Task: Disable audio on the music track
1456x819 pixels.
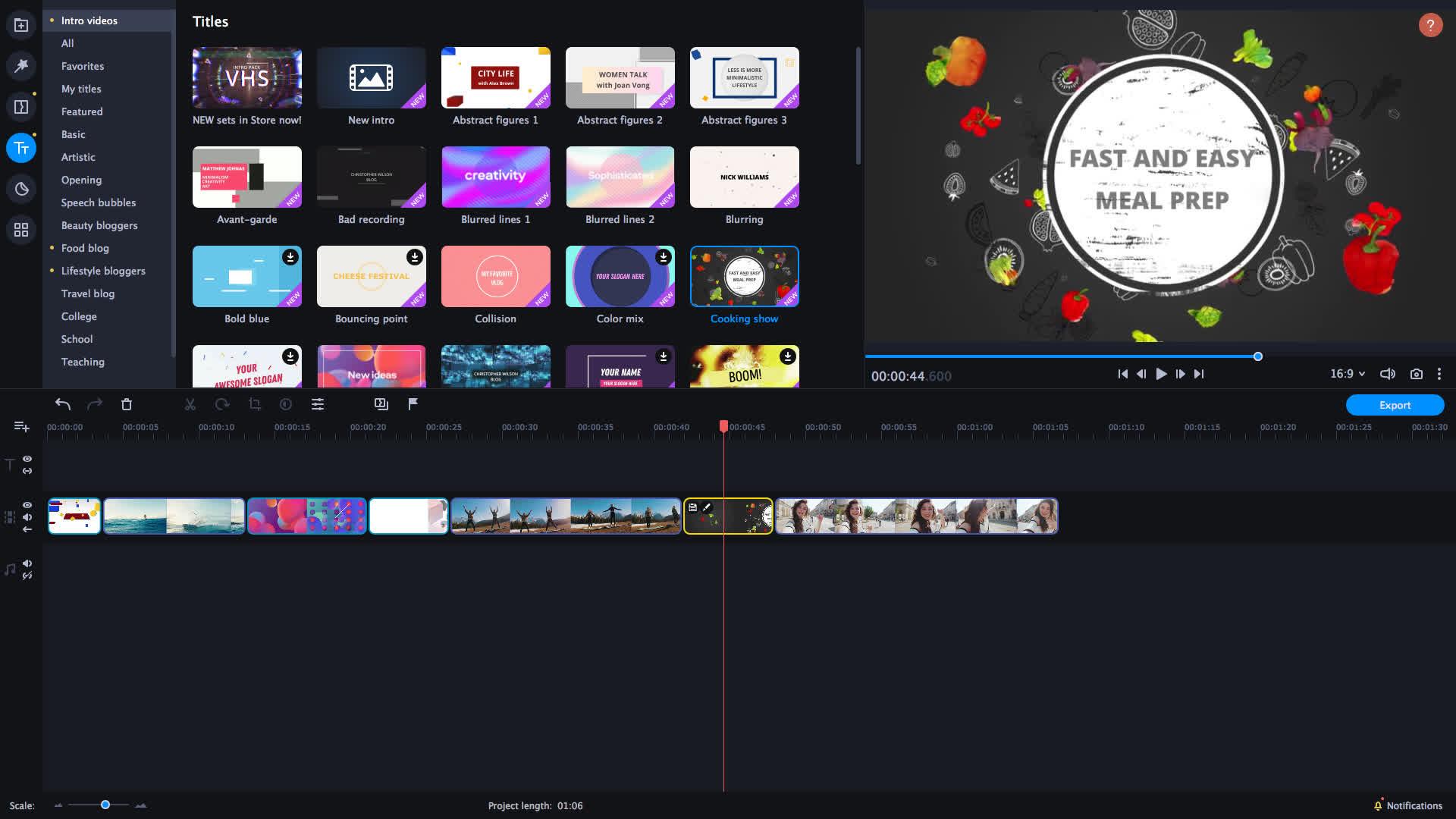Action: [x=27, y=563]
